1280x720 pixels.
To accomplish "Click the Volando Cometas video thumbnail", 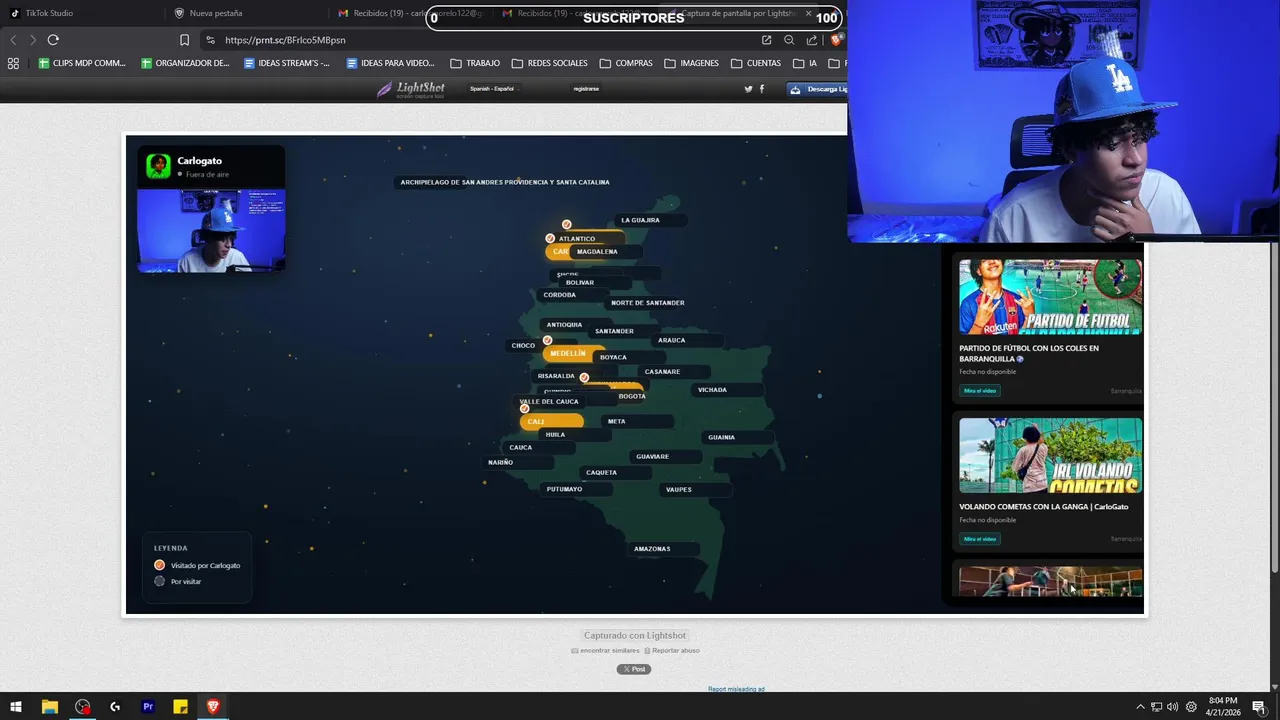I will point(1050,455).
